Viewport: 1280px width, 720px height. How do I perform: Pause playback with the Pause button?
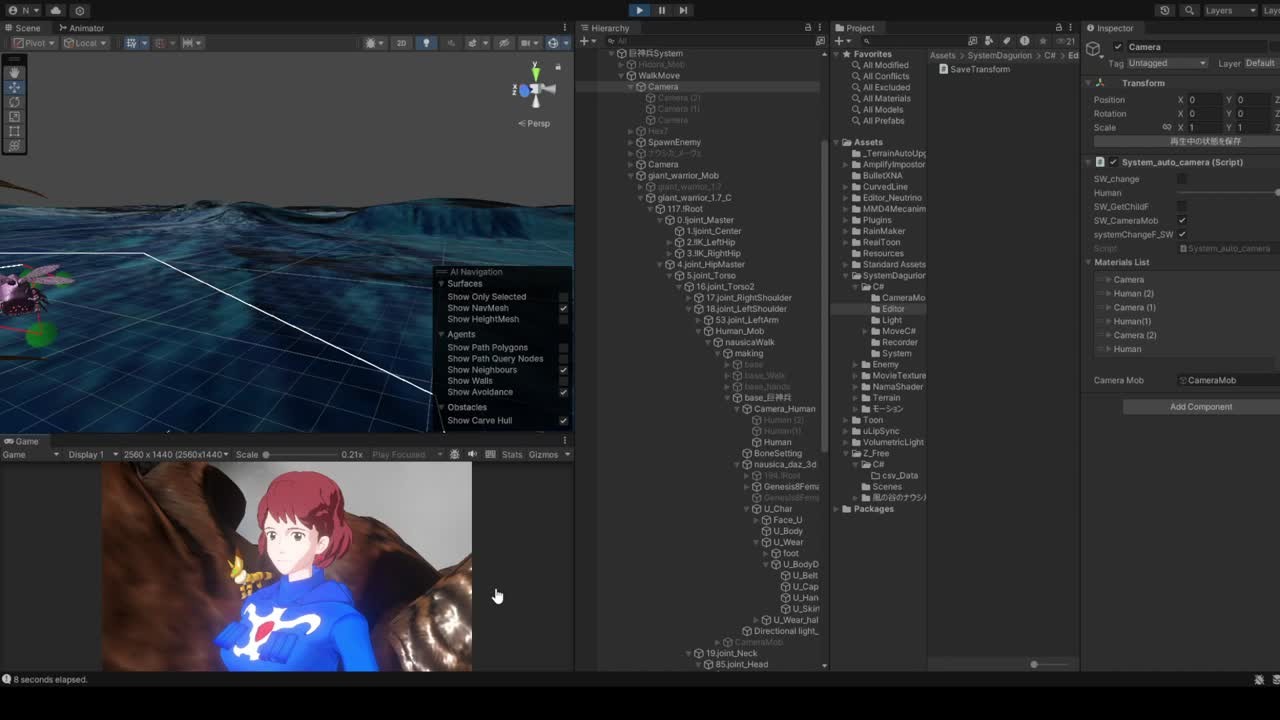click(x=661, y=10)
